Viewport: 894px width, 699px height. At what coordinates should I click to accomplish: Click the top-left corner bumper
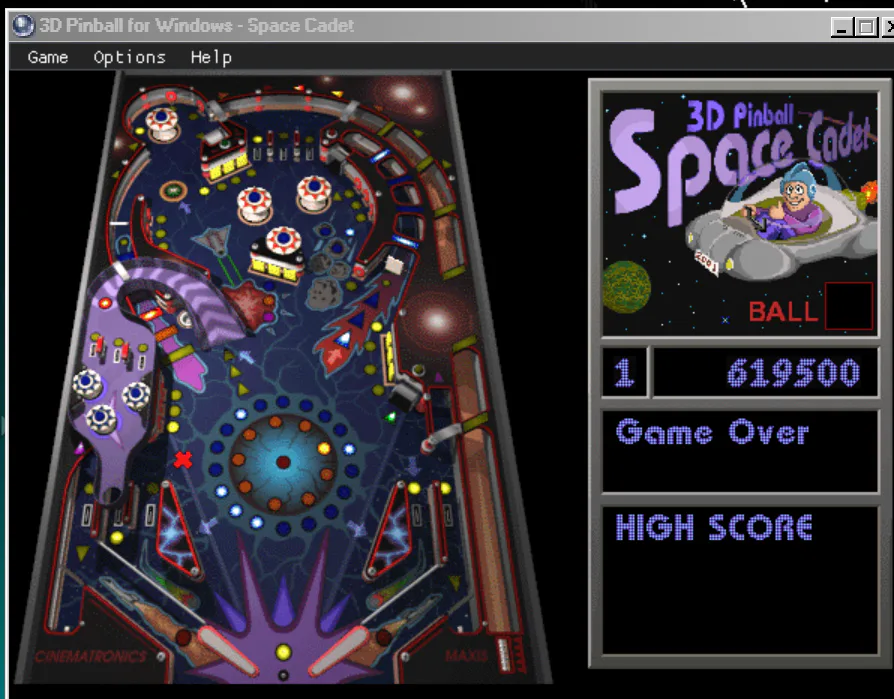click(x=161, y=124)
